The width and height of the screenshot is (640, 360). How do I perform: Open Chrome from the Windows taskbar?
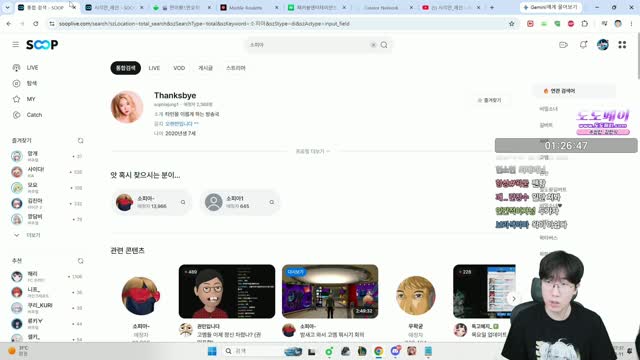[x=378, y=351]
